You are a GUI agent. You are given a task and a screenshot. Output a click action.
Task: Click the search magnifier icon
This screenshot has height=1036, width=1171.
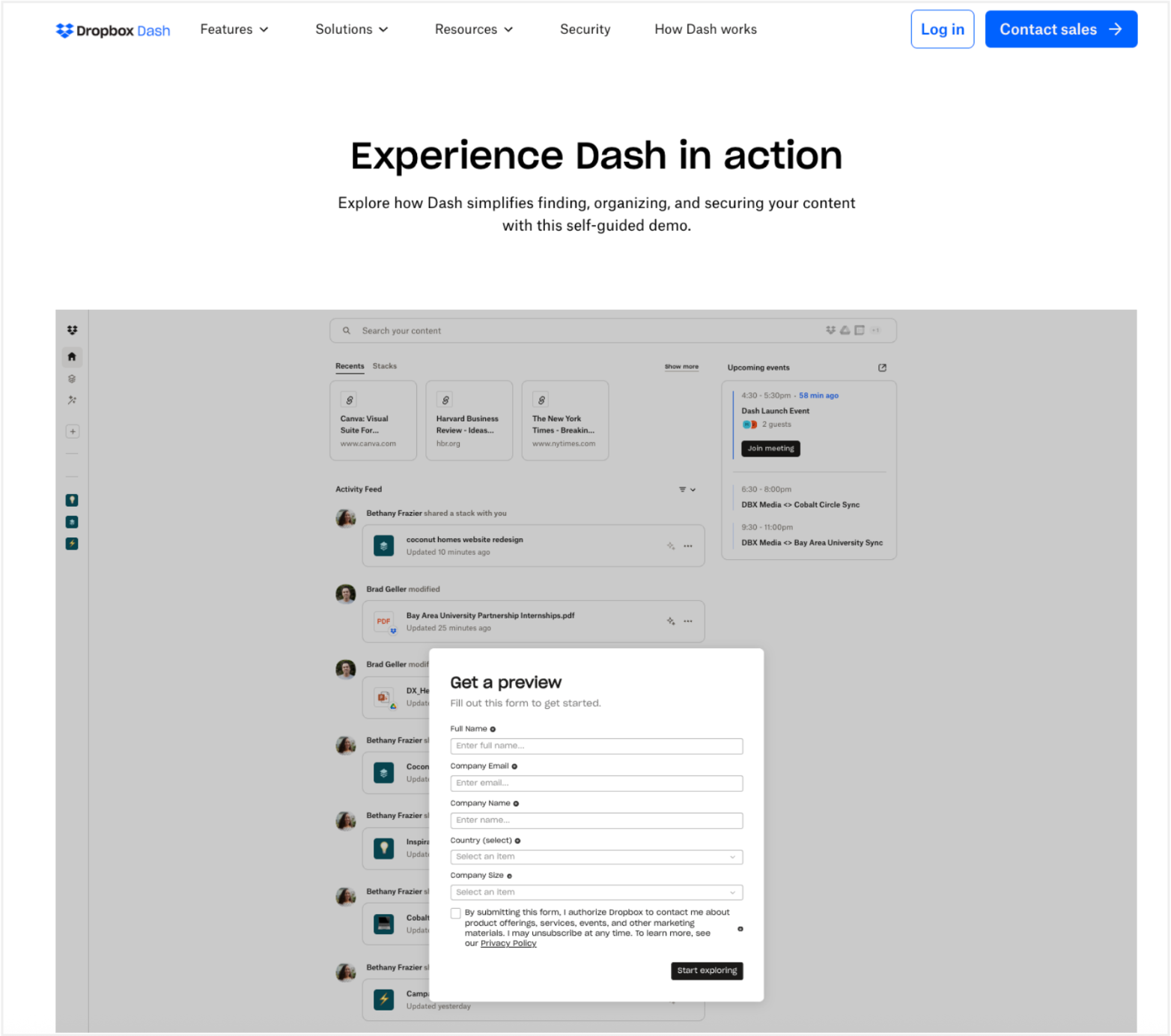[347, 331]
